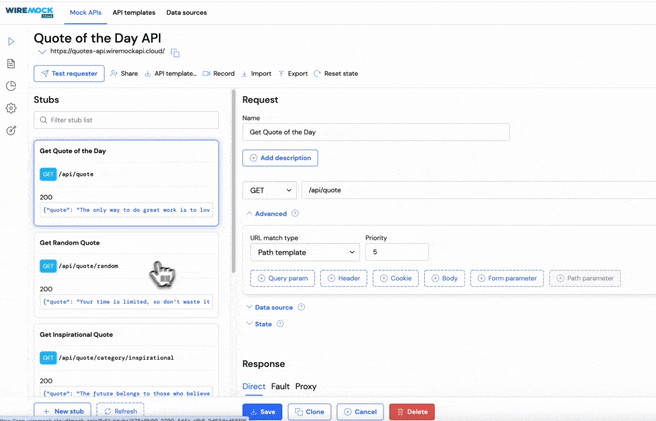
Task: Add a Form parameter matcher
Action: 507,278
